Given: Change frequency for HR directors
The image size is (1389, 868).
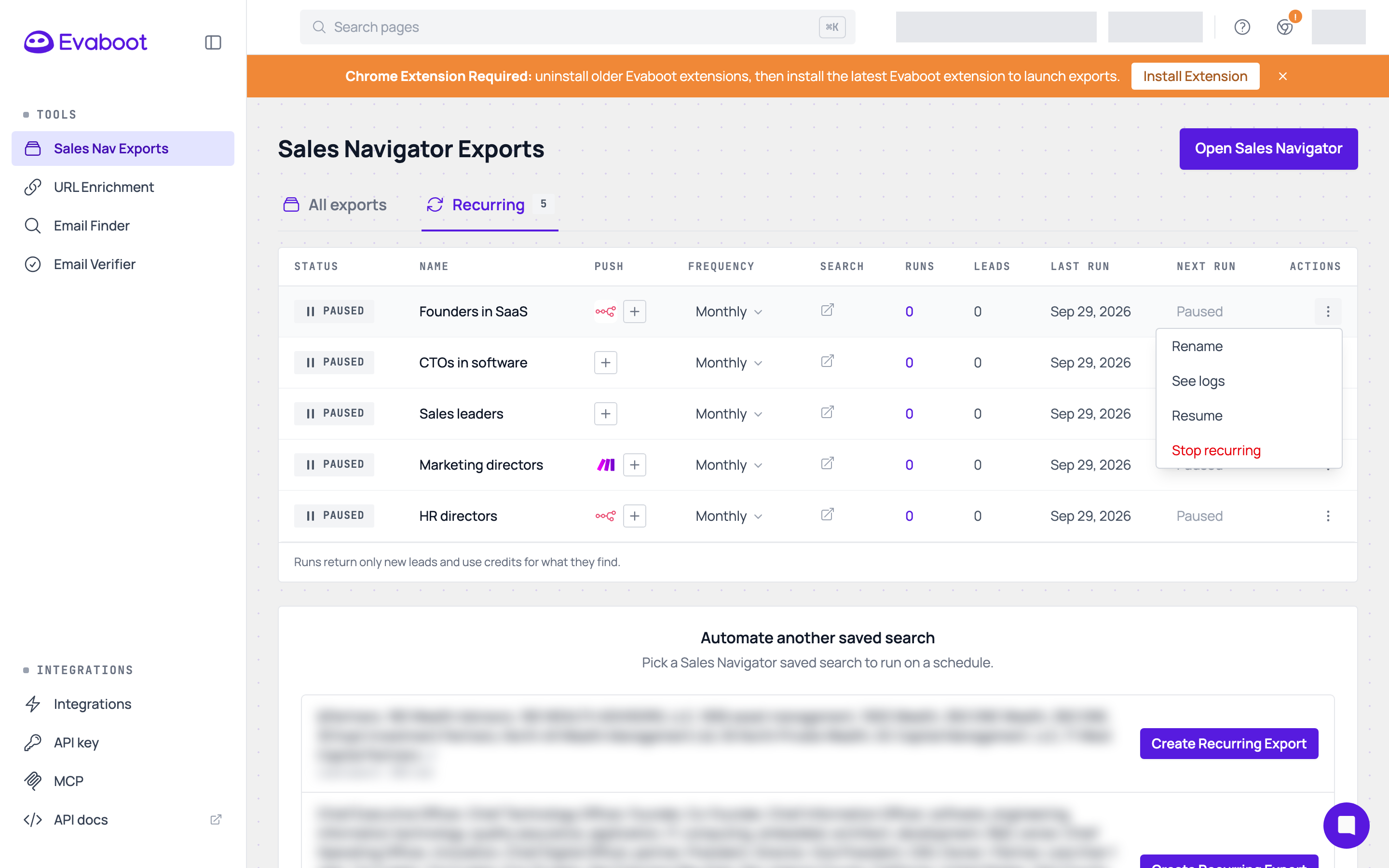Looking at the screenshot, I should click(x=728, y=516).
